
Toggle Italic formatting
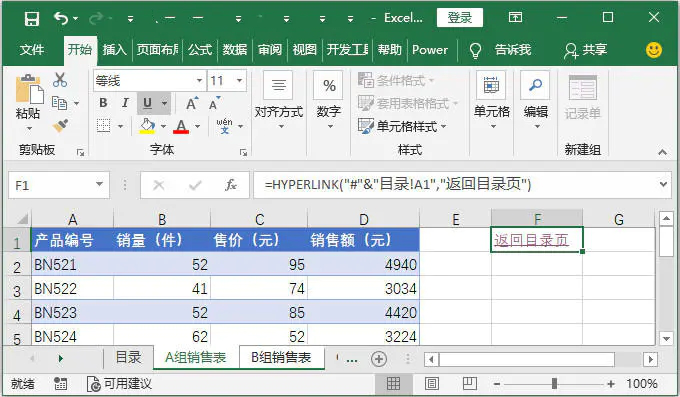pyautogui.click(x=125, y=103)
